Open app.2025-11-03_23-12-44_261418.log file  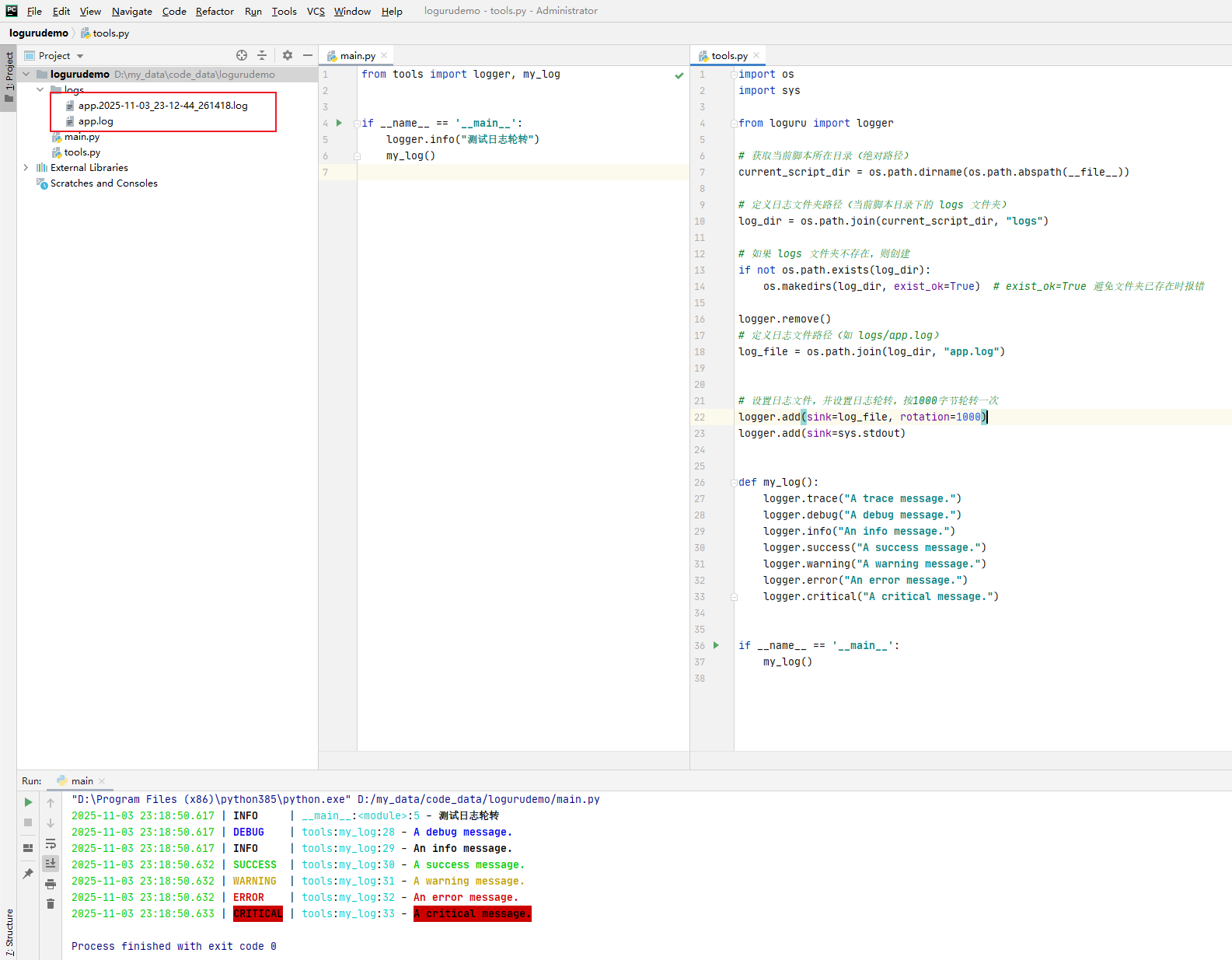pos(162,106)
